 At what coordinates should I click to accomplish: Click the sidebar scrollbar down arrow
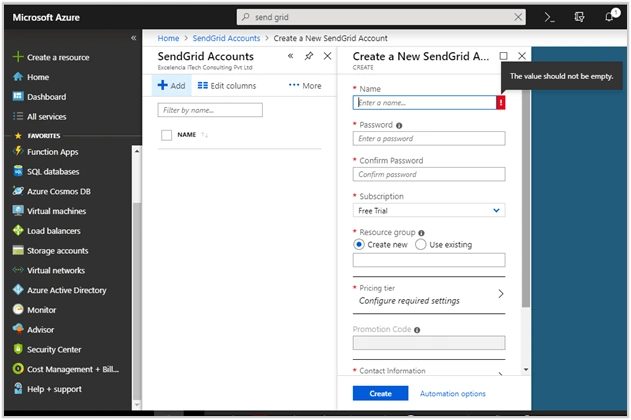(137, 404)
